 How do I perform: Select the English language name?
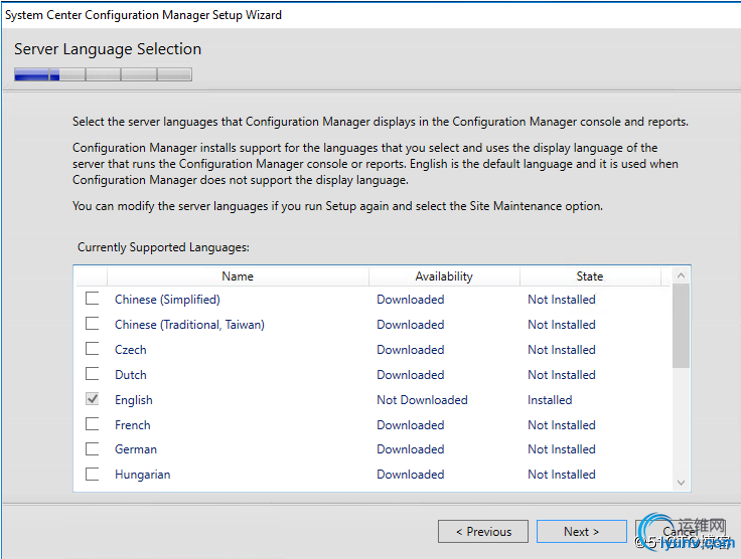[x=134, y=400]
